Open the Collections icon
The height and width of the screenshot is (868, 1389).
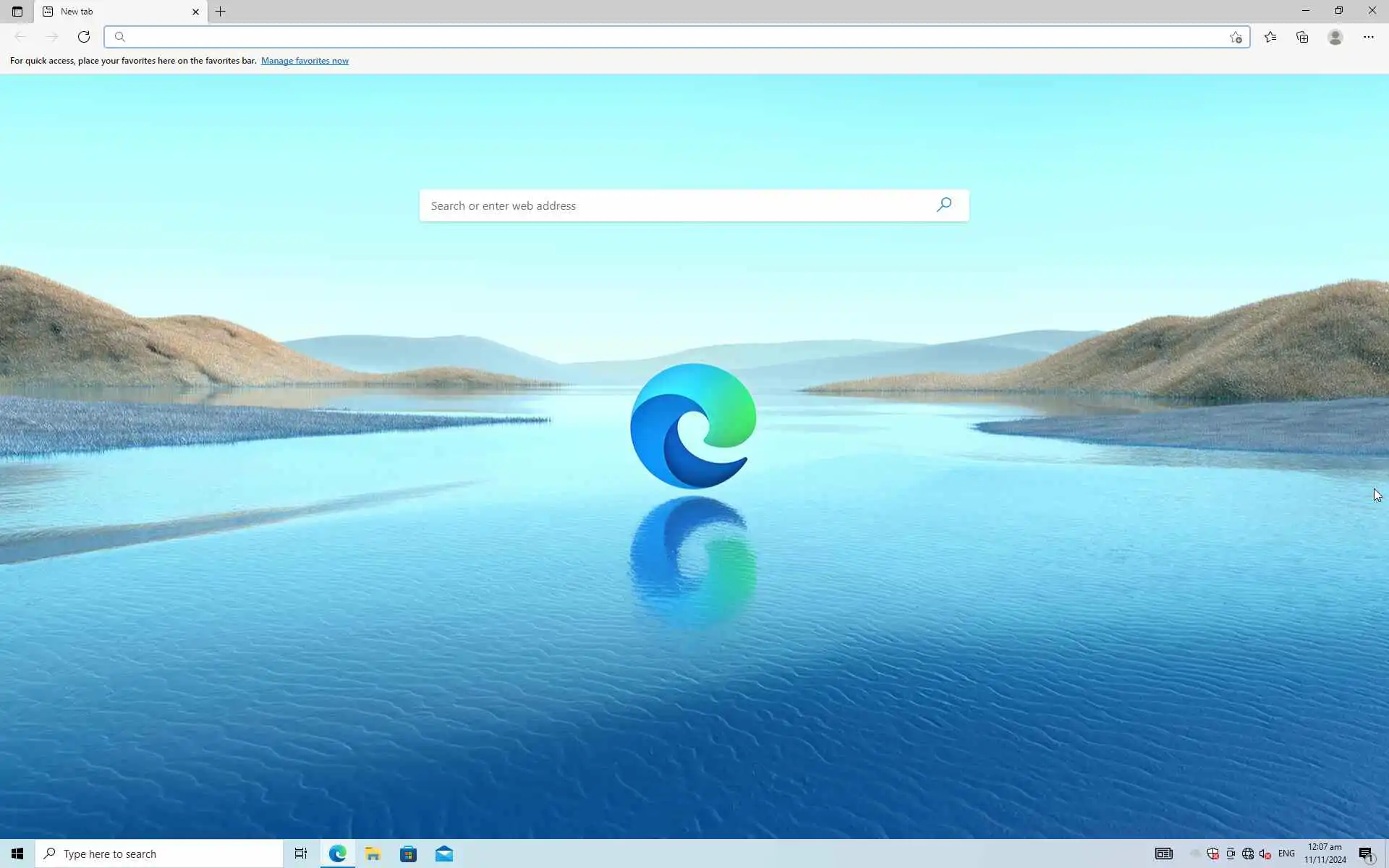1302,37
